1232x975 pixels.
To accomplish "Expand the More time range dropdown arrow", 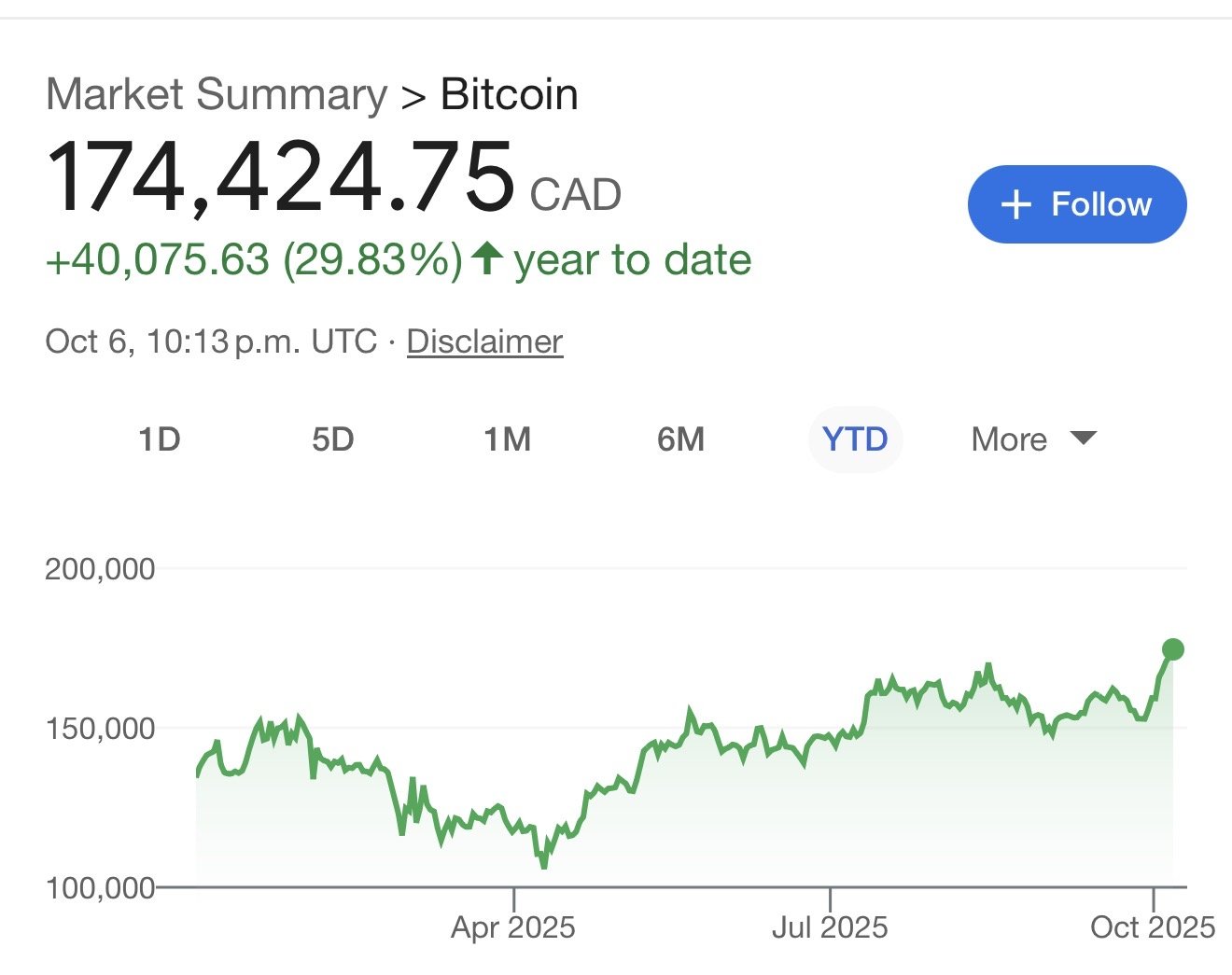I will click(x=1083, y=438).
